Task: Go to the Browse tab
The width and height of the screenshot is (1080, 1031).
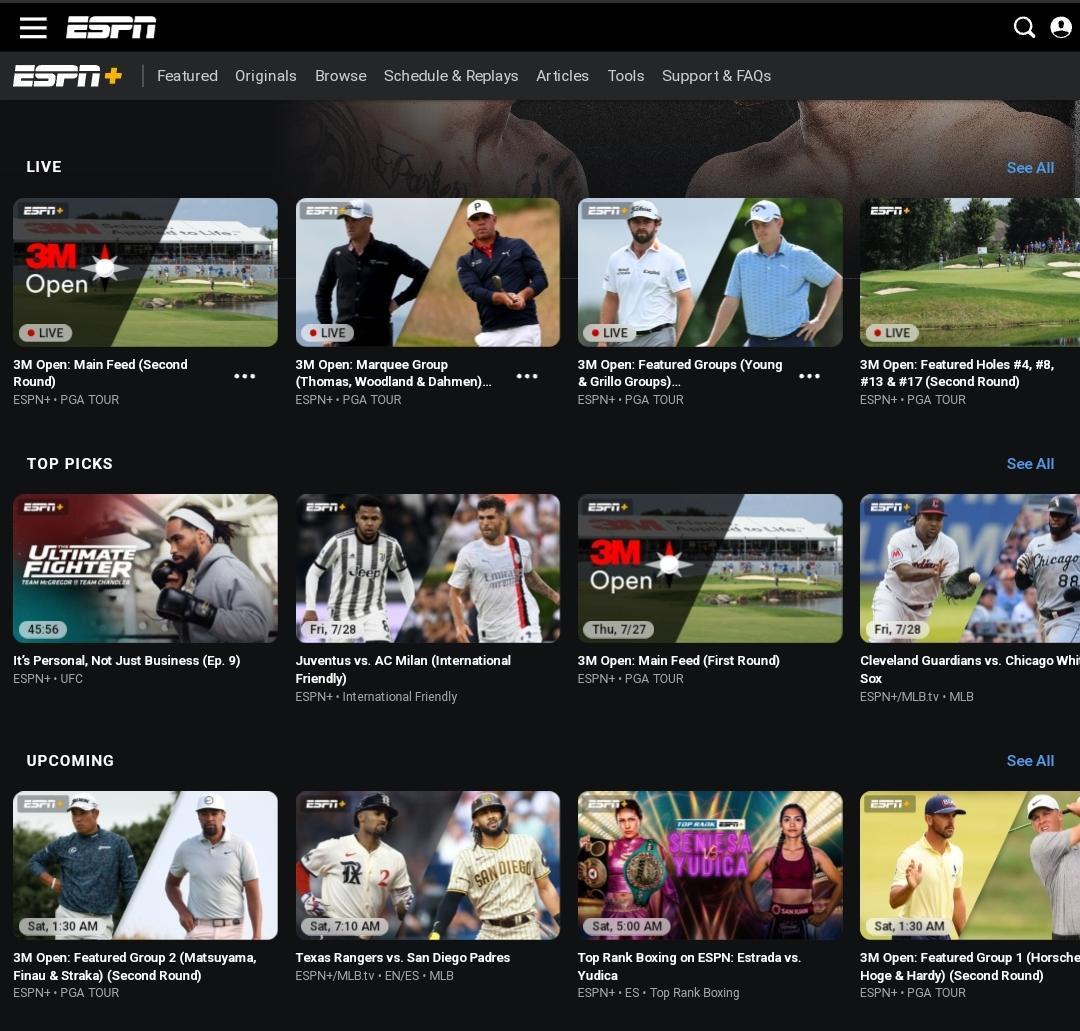Action: tap(341, 76)
